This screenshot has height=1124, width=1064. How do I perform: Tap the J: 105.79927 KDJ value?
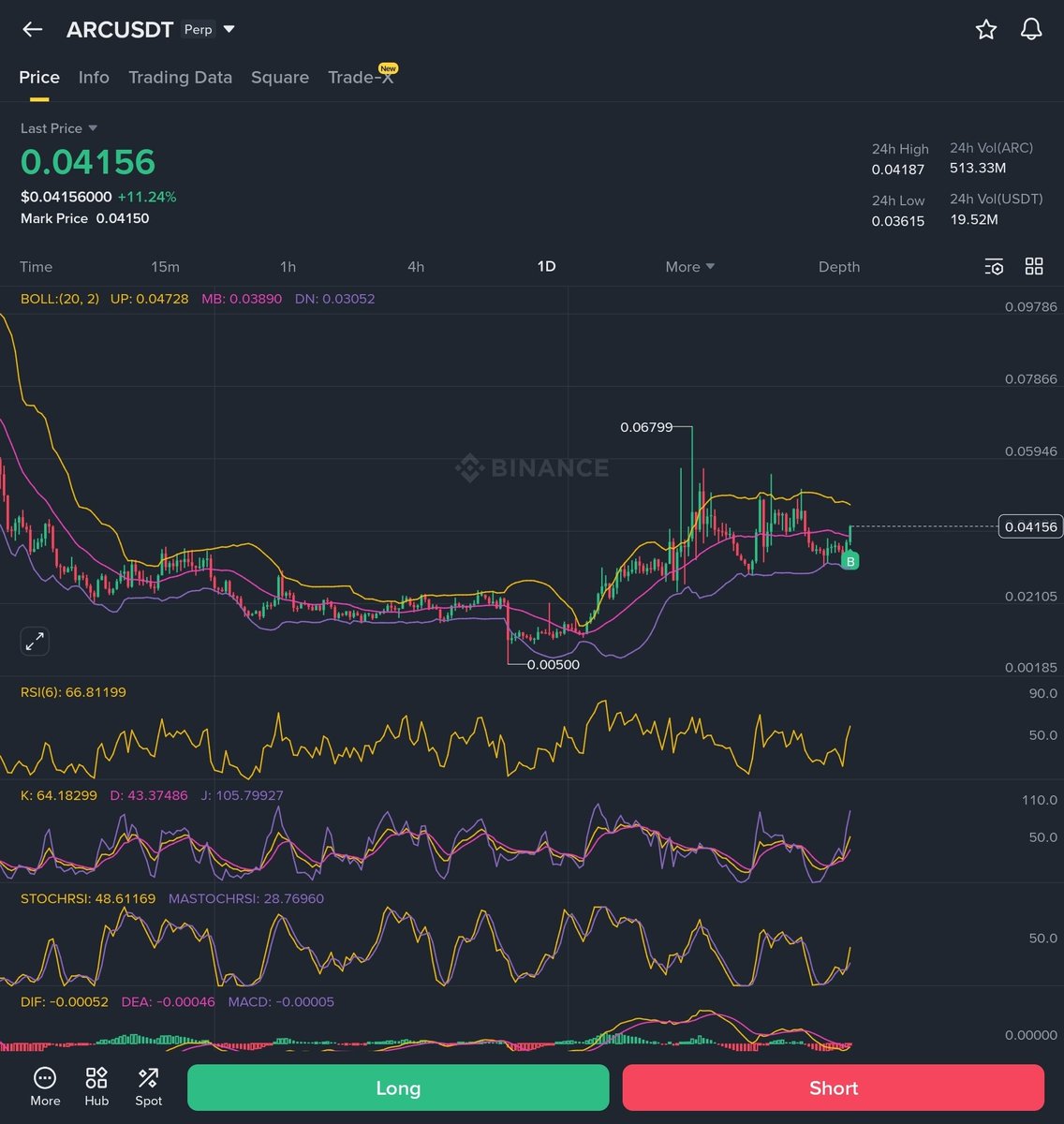coord(243,795)
